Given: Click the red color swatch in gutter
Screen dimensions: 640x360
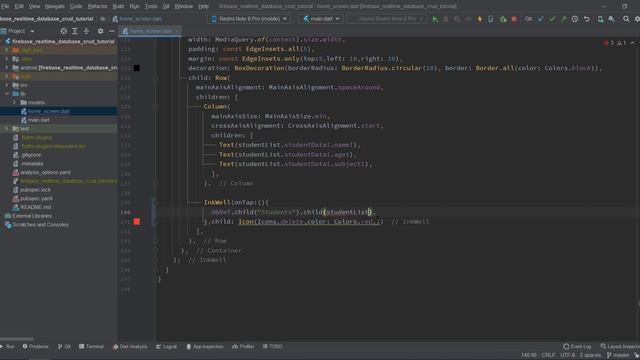Looking at the screenshot, I should click(137, 222).
